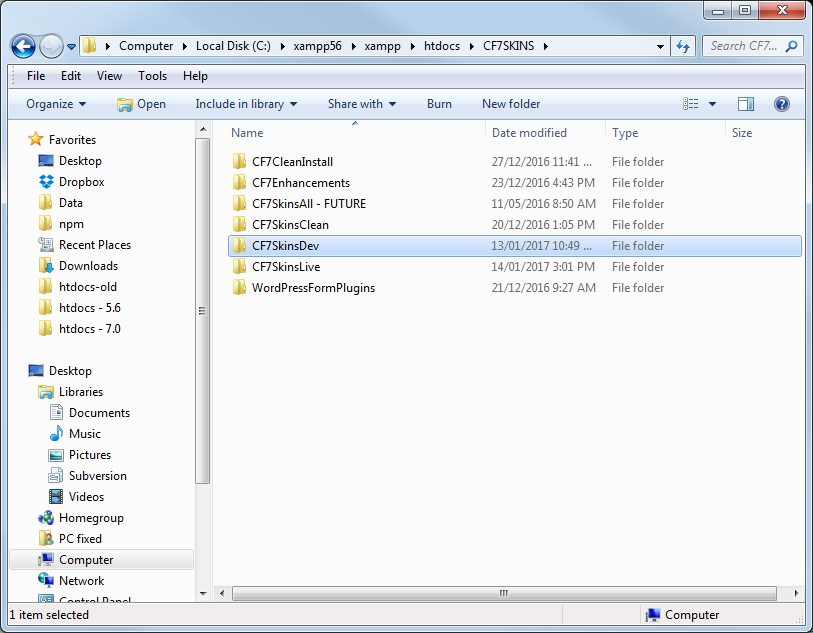Image resolution: width=813 pixels, height=633 pixels.
Task: Sort by Date modified column header
Action: click(x=529, y=133)
